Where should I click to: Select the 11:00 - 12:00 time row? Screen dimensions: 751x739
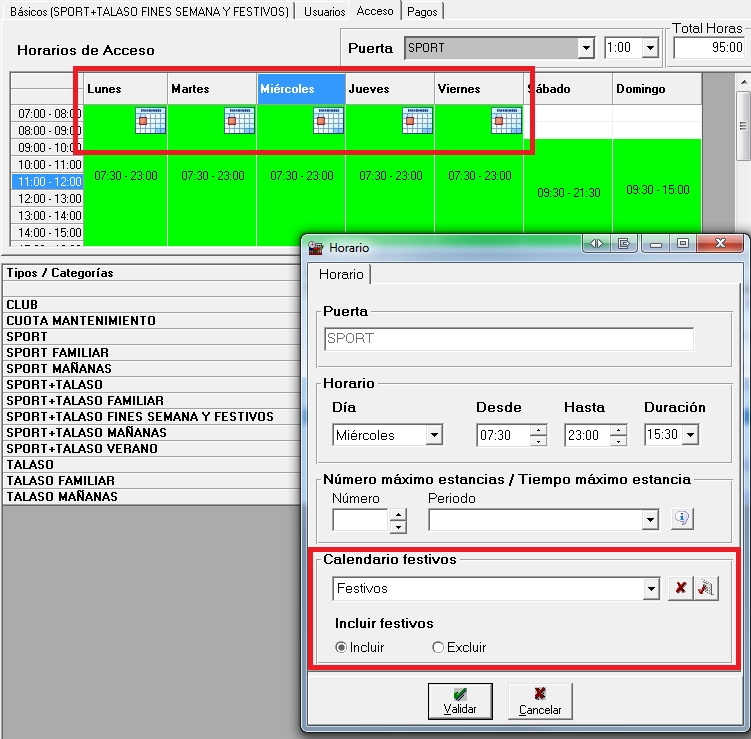pyautogui.click(x=47, y=182)
